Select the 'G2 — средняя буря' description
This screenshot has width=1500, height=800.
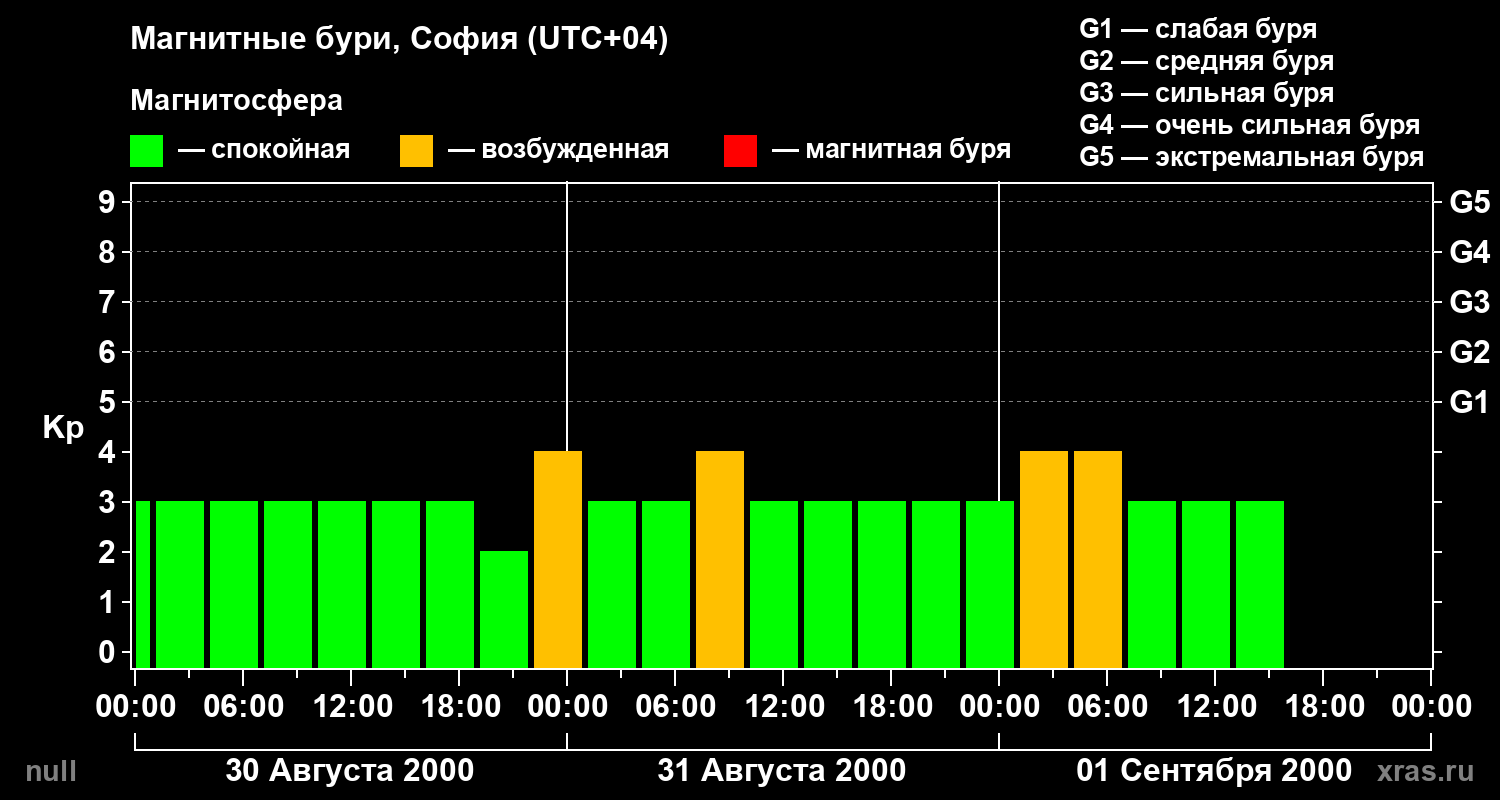[1207, 61]
